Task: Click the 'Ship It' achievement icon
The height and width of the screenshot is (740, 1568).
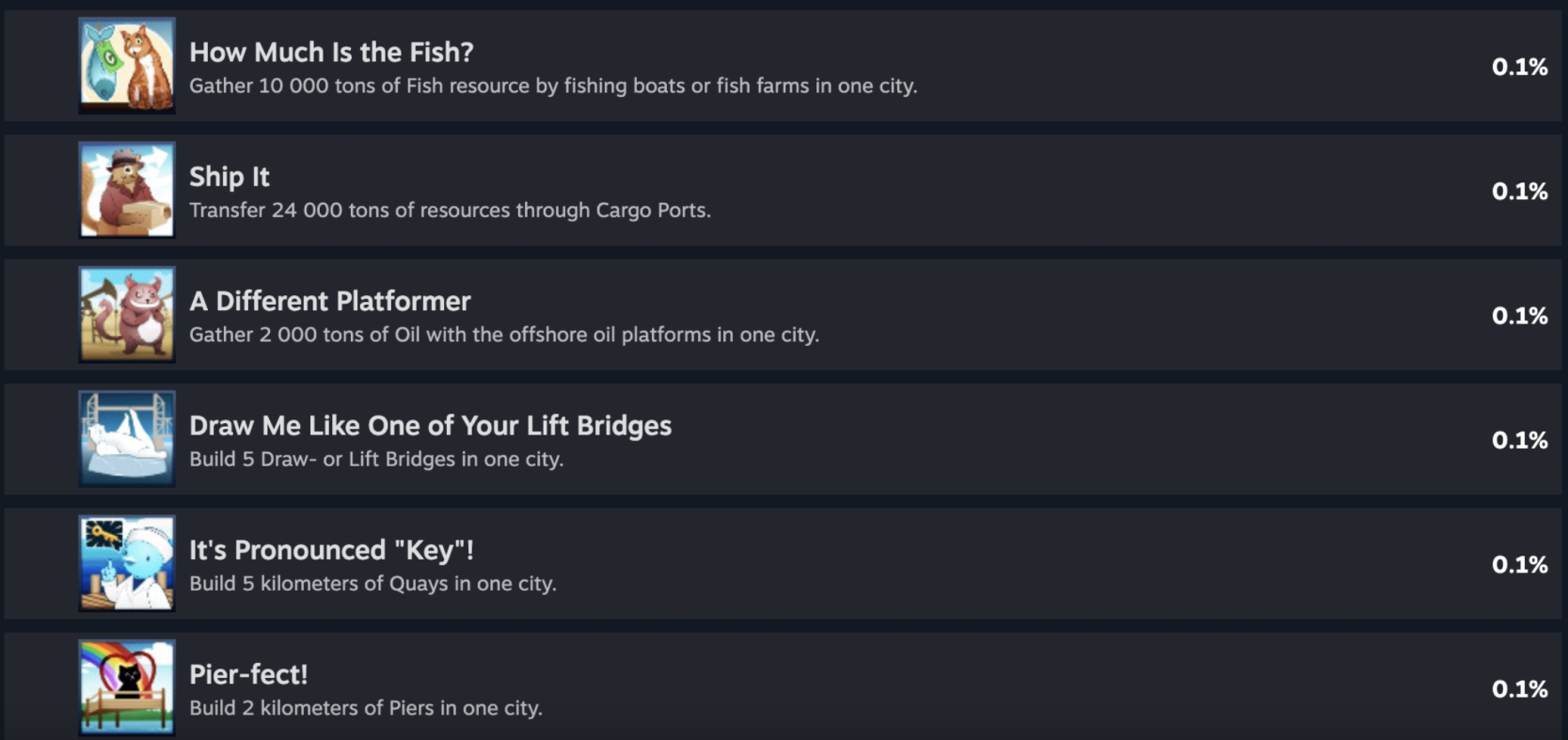Action: (126, 189)
